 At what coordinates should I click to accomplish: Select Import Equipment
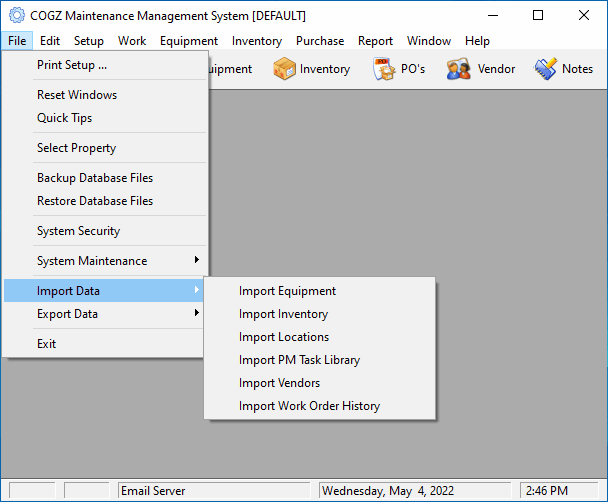(x=320, y=291)
